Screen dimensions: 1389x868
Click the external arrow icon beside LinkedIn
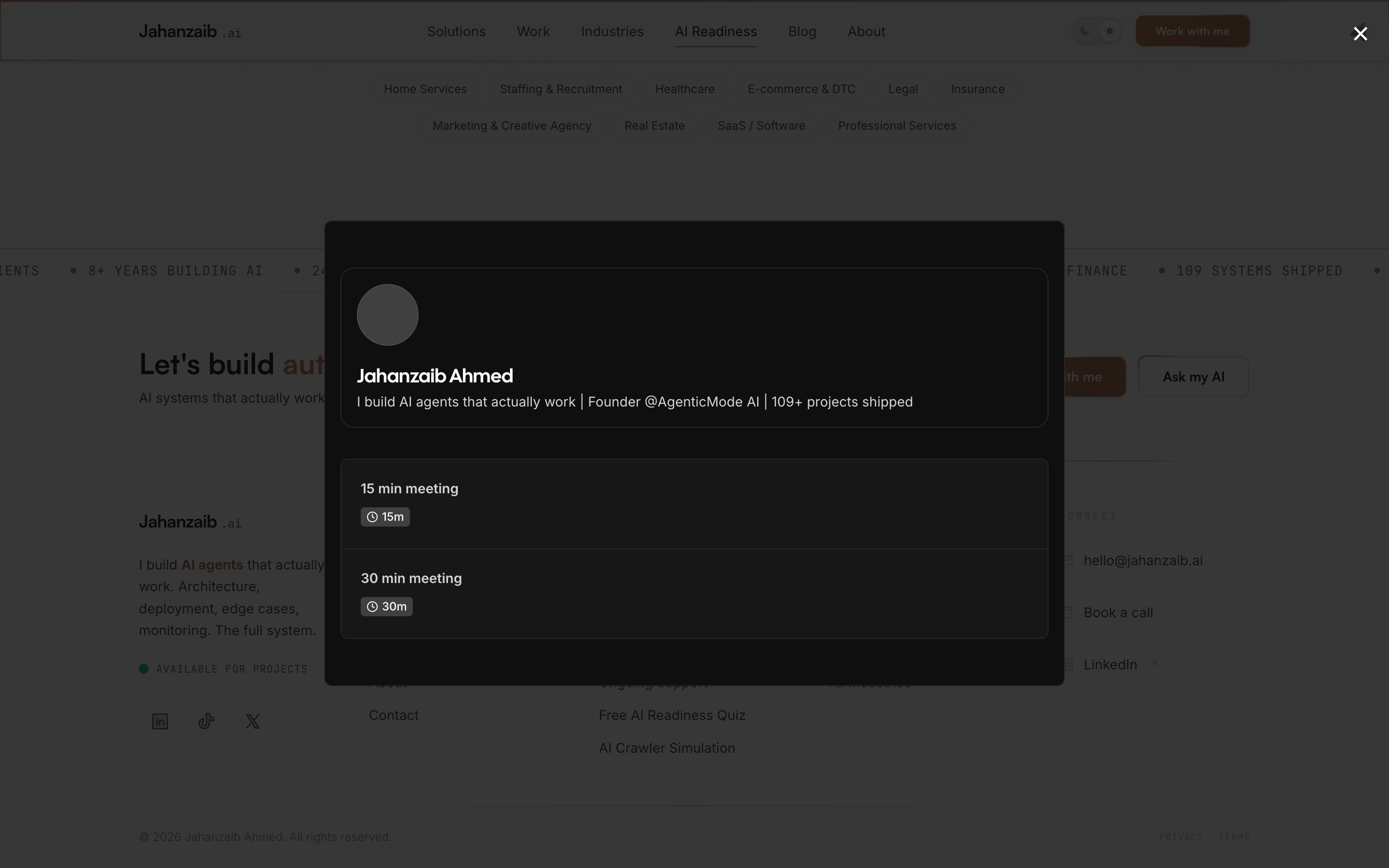tap(1153, 664)
